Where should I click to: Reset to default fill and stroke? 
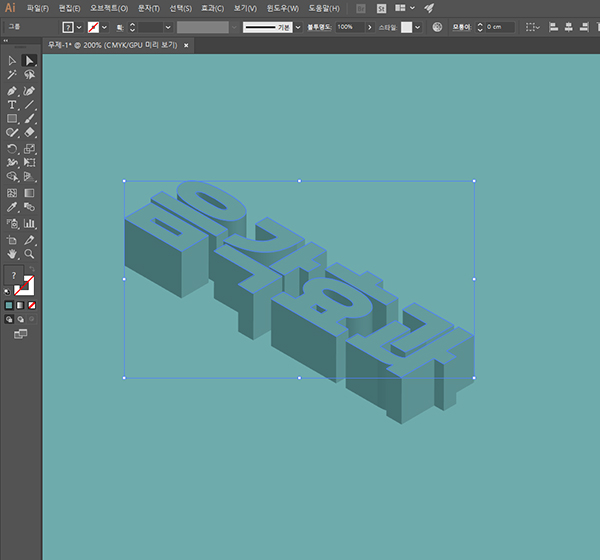coord(7,292)
